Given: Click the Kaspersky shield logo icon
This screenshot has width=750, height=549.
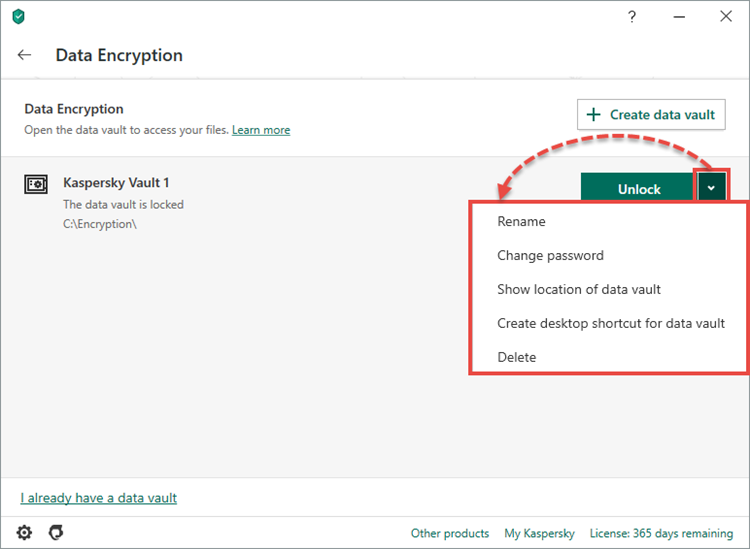Looking at the screenshot, I should click(18, 17).
